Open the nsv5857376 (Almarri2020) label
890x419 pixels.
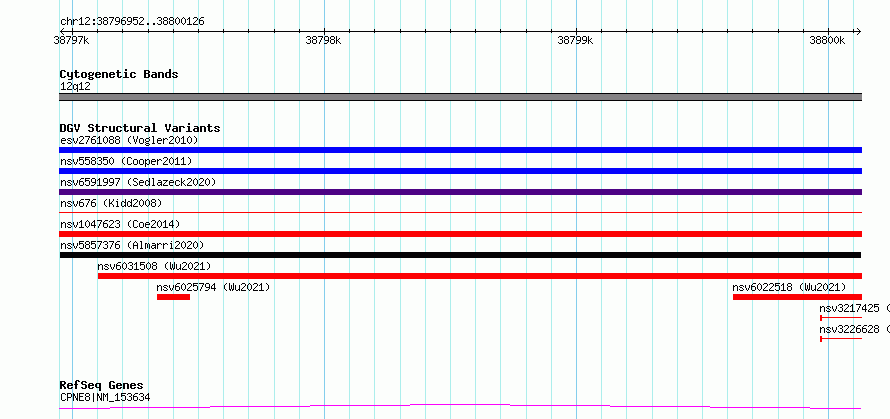(132, 245)
